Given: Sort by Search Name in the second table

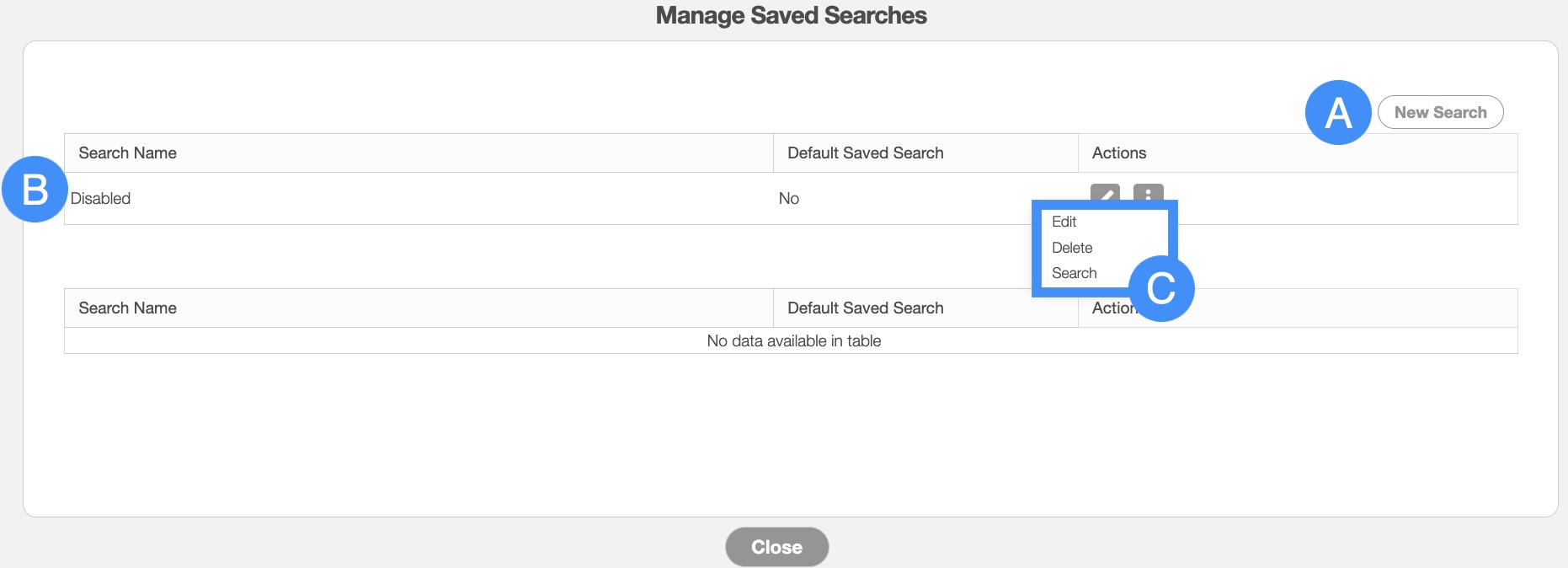Looking at the screenshot, I should coord(128,308).
